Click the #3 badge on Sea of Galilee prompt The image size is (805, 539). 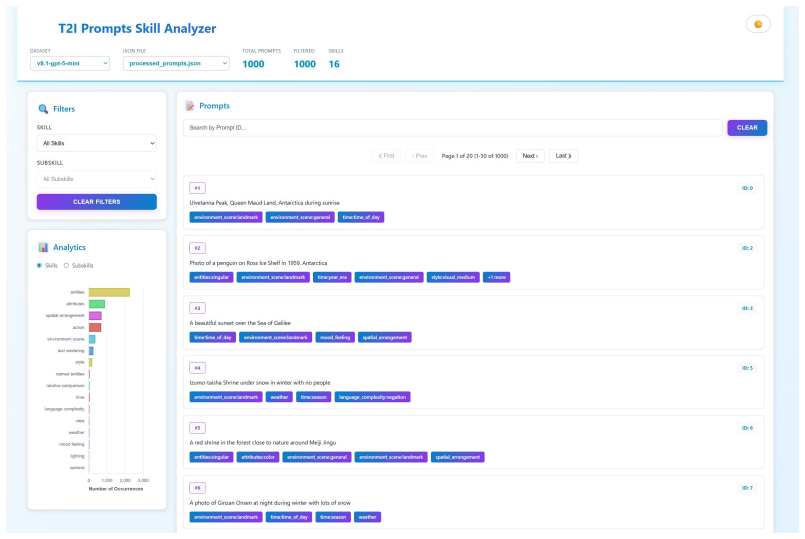[x=197, y=309]
